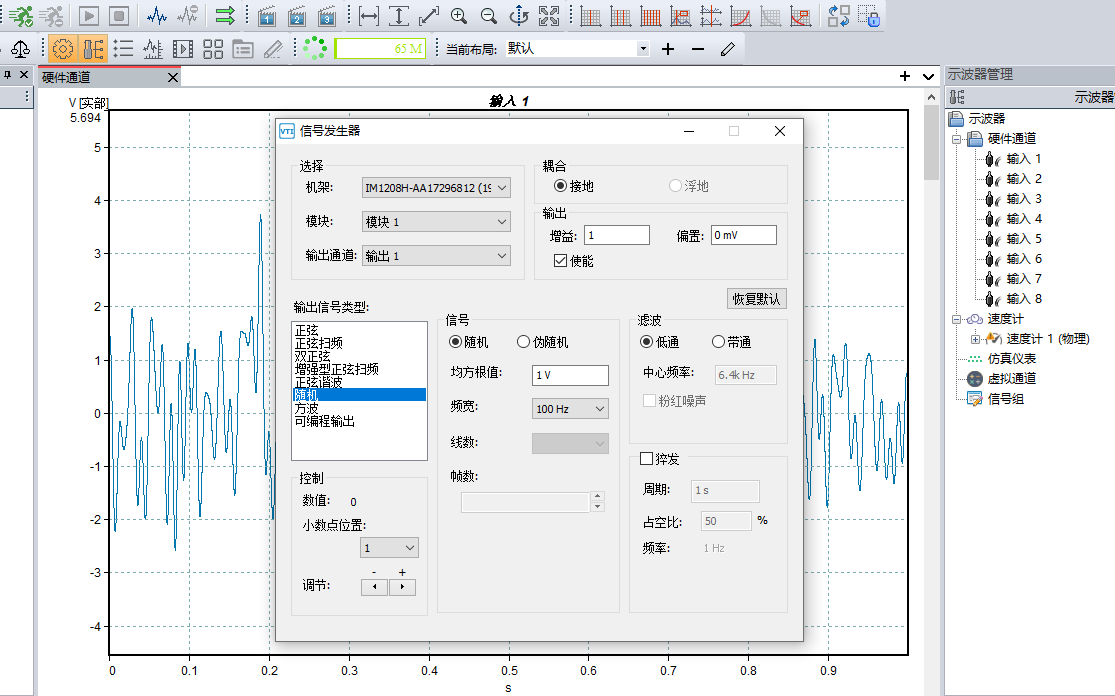Viewport: 1115px width, 696px height.
Task: Click the square stop button in the toolbar
Action: pyautogui.click(x=119, y=16)
